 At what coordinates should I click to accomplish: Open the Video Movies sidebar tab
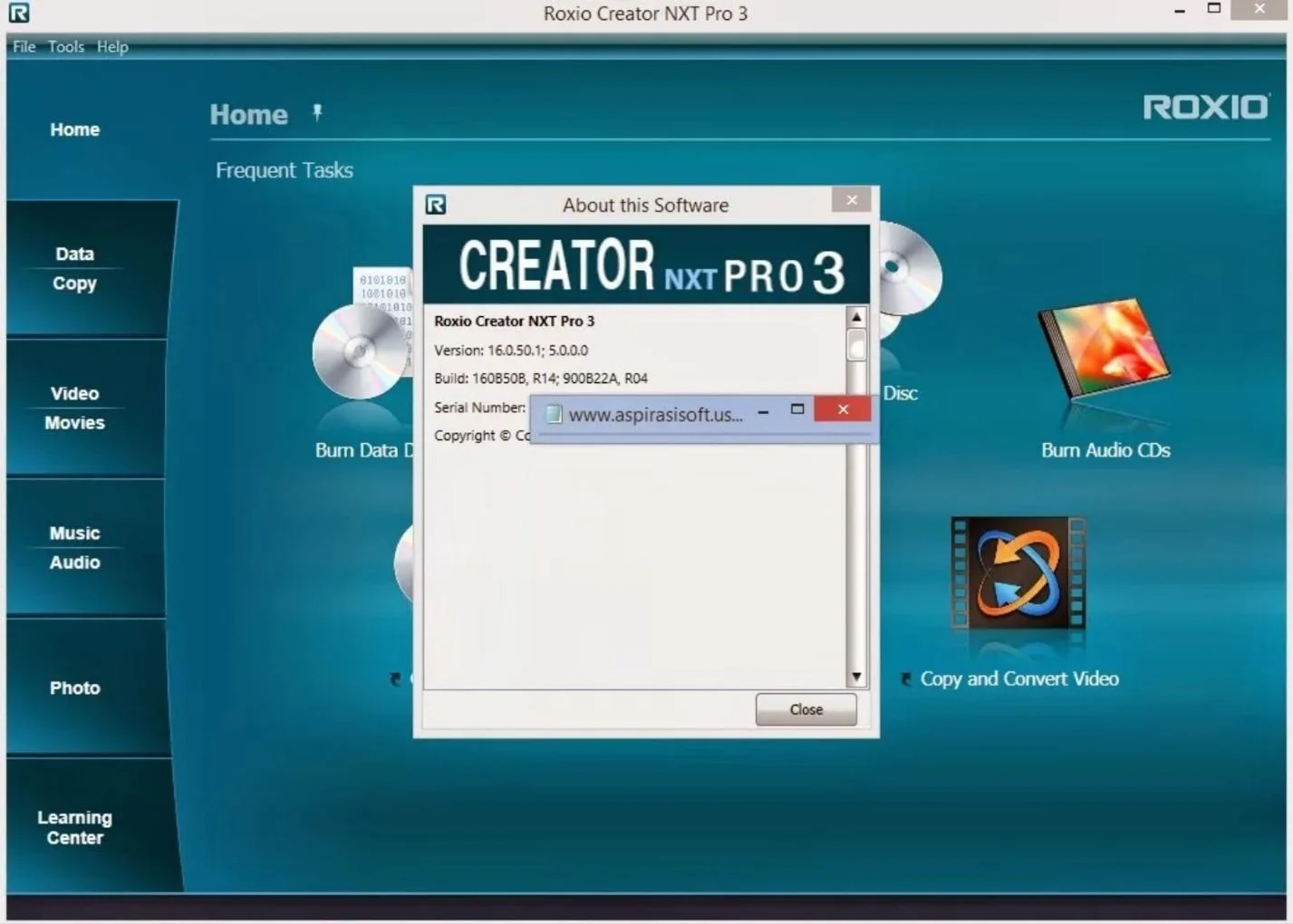click(75, 408)
